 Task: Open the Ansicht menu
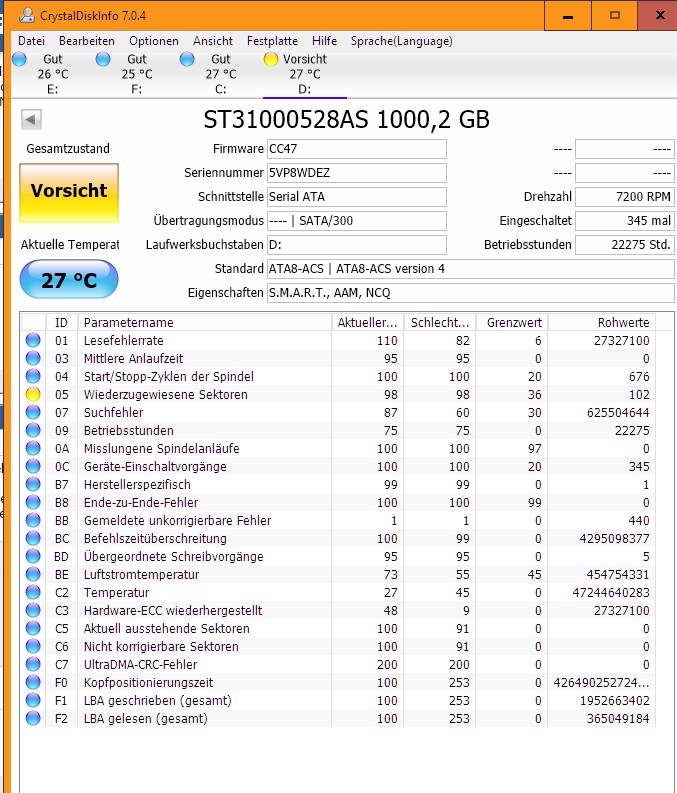point(213,41)
